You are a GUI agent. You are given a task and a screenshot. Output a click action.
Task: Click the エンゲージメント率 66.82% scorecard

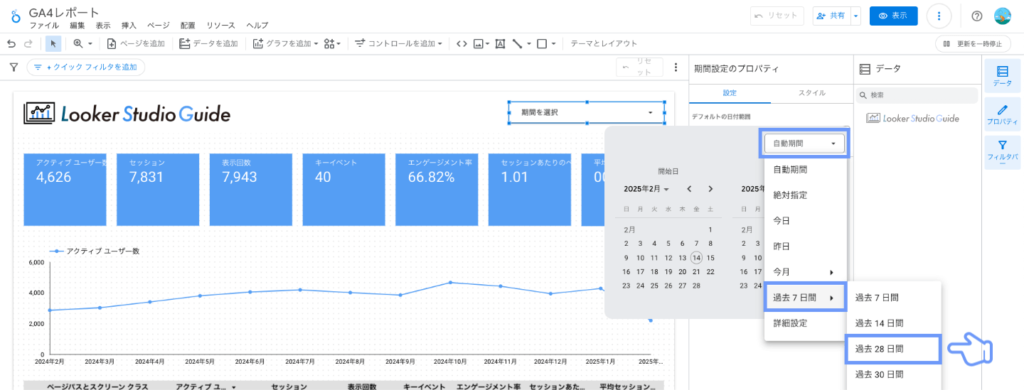pyautogui.click(x=436, y=189)
